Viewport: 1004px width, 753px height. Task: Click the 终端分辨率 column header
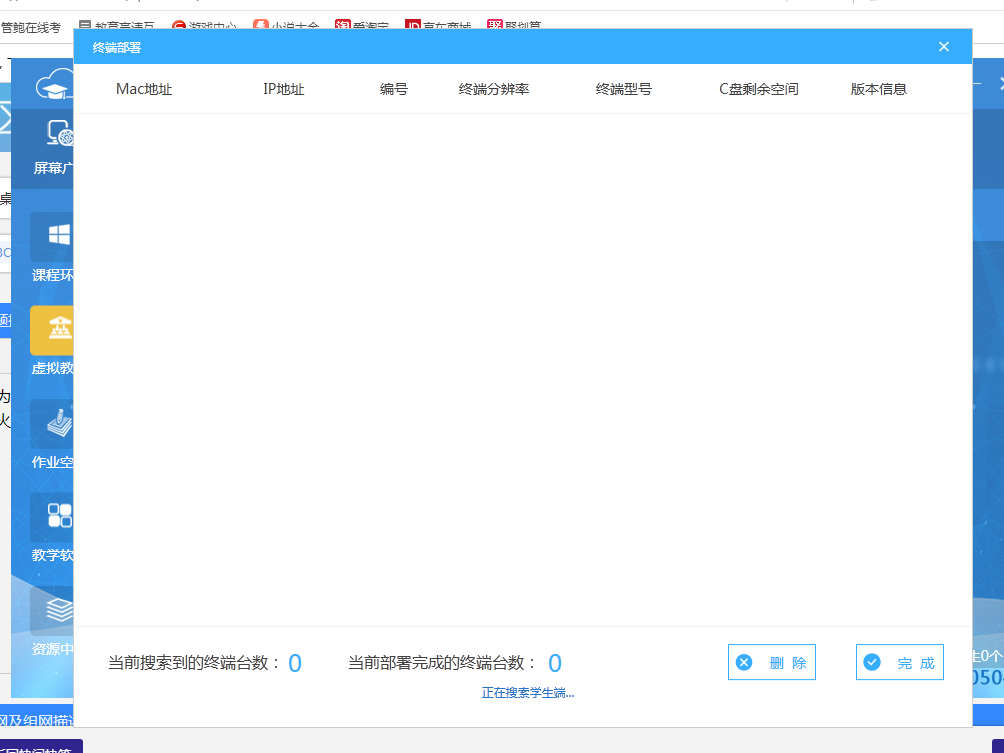point(494,89)
